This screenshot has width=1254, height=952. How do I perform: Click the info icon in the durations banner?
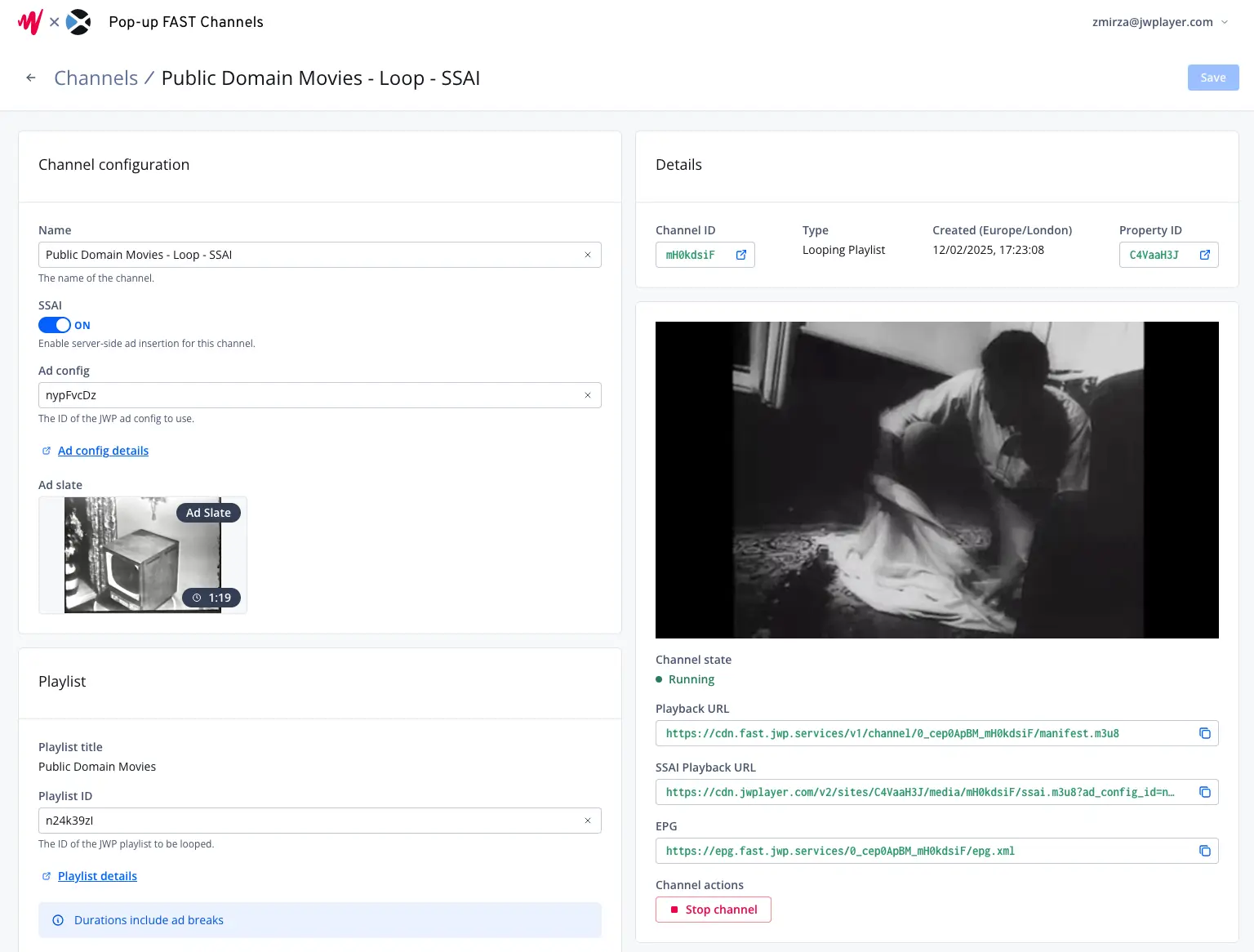click(57, 920)
